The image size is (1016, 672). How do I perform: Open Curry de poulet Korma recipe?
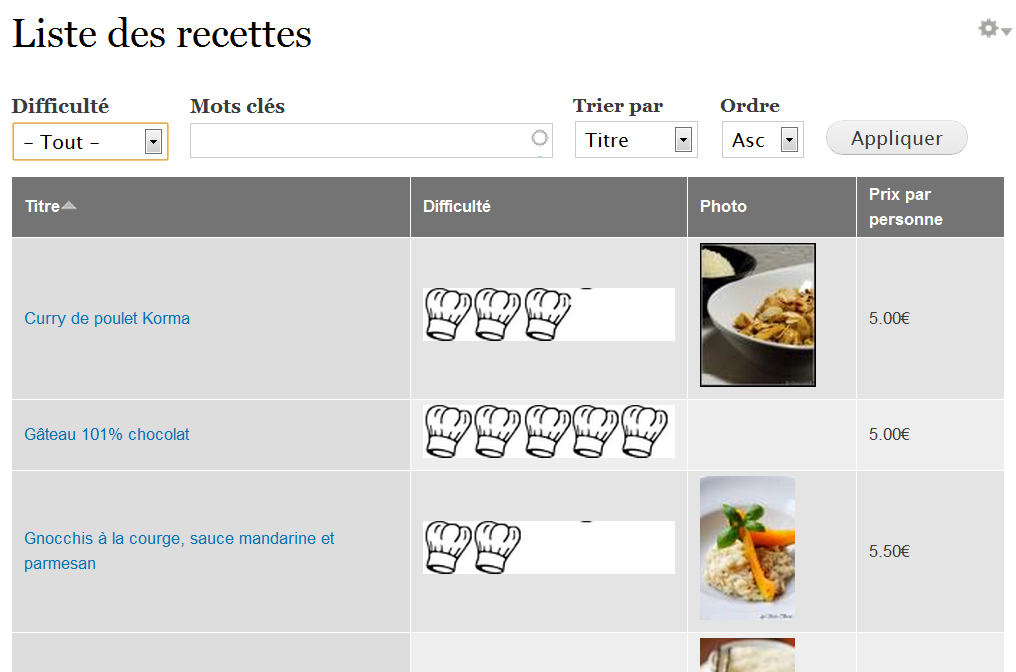107,319
